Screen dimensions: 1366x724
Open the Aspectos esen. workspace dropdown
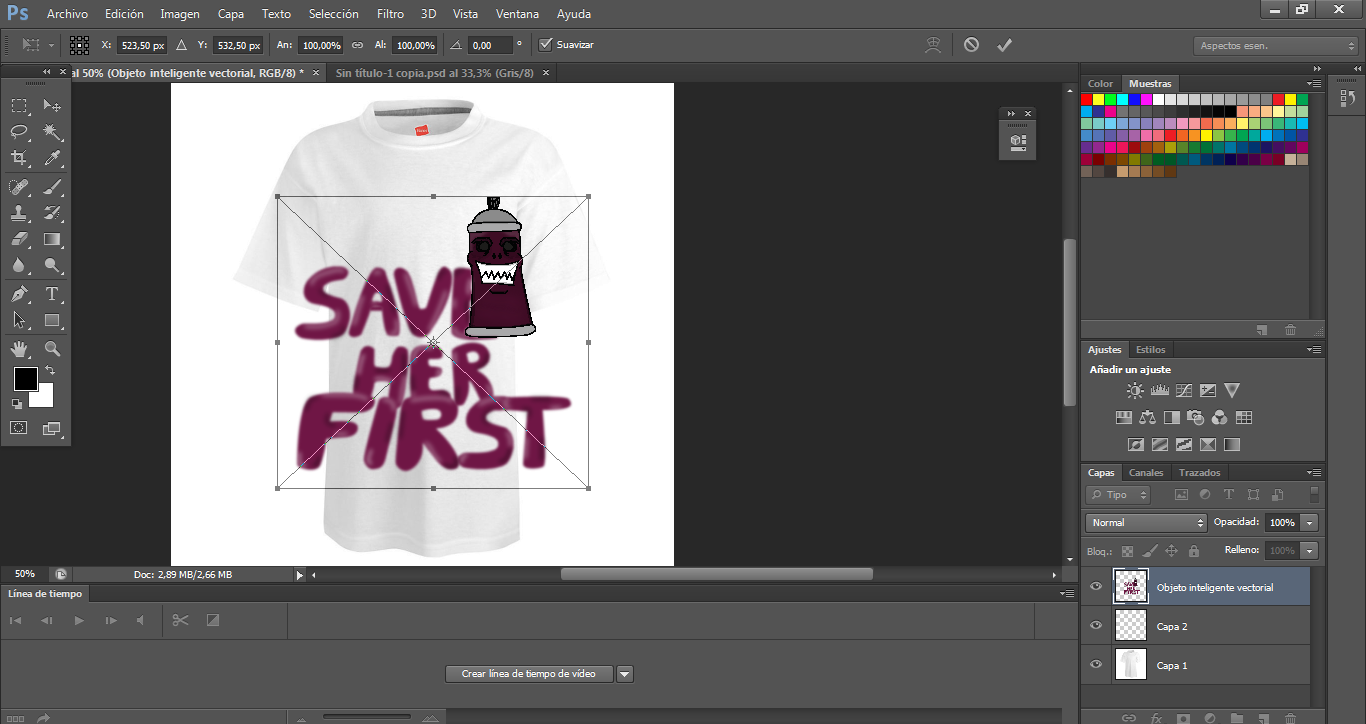(1275, 46)
